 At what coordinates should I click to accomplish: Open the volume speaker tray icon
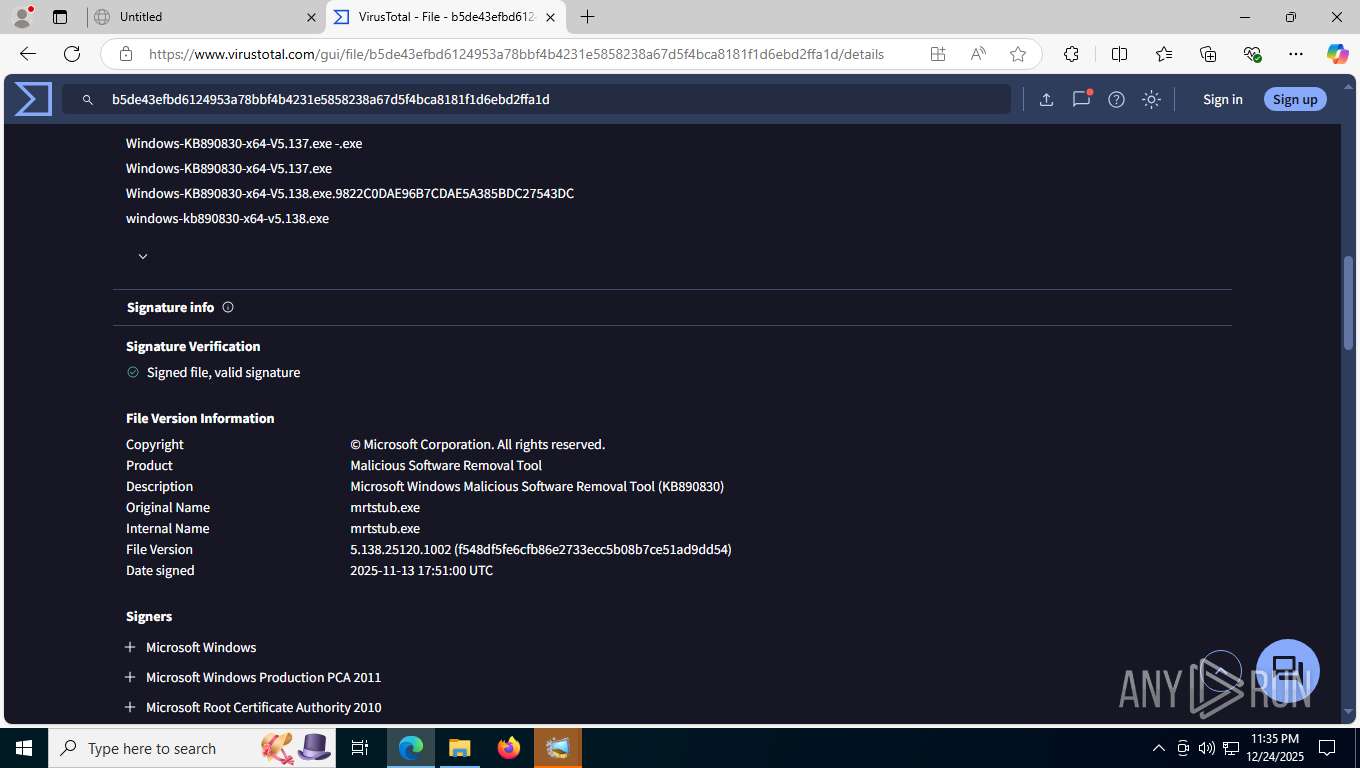click(1206, 748)
